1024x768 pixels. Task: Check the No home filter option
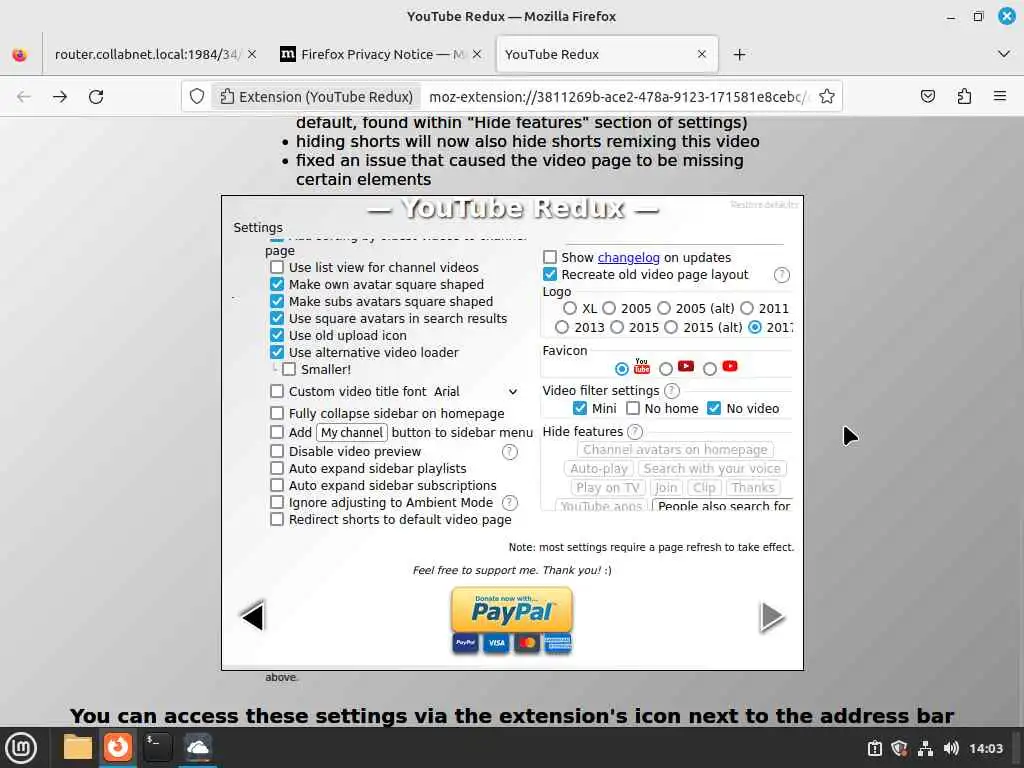pyautogui.click(x=632, y=408)
